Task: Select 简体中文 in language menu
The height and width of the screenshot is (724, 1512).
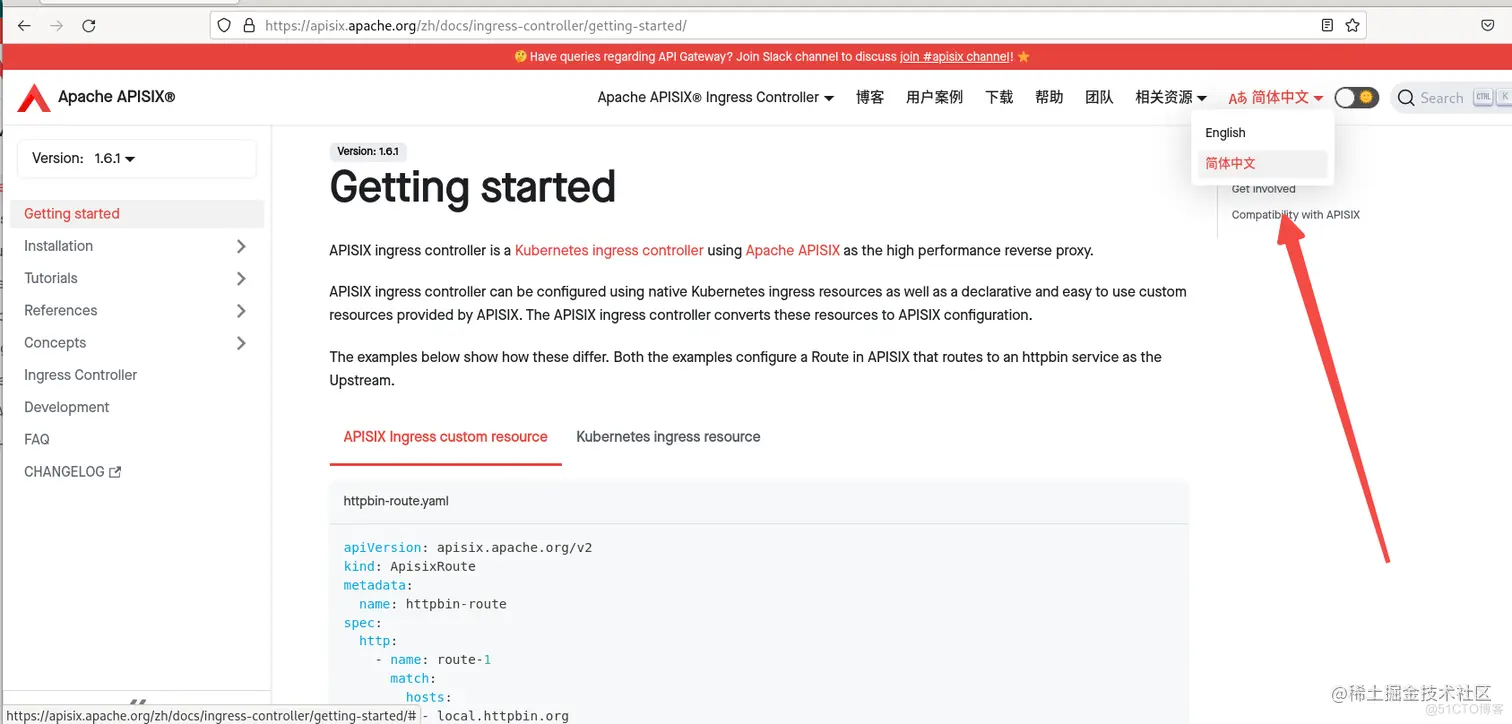Action: pyautogui.click(x=1262, y=163)
